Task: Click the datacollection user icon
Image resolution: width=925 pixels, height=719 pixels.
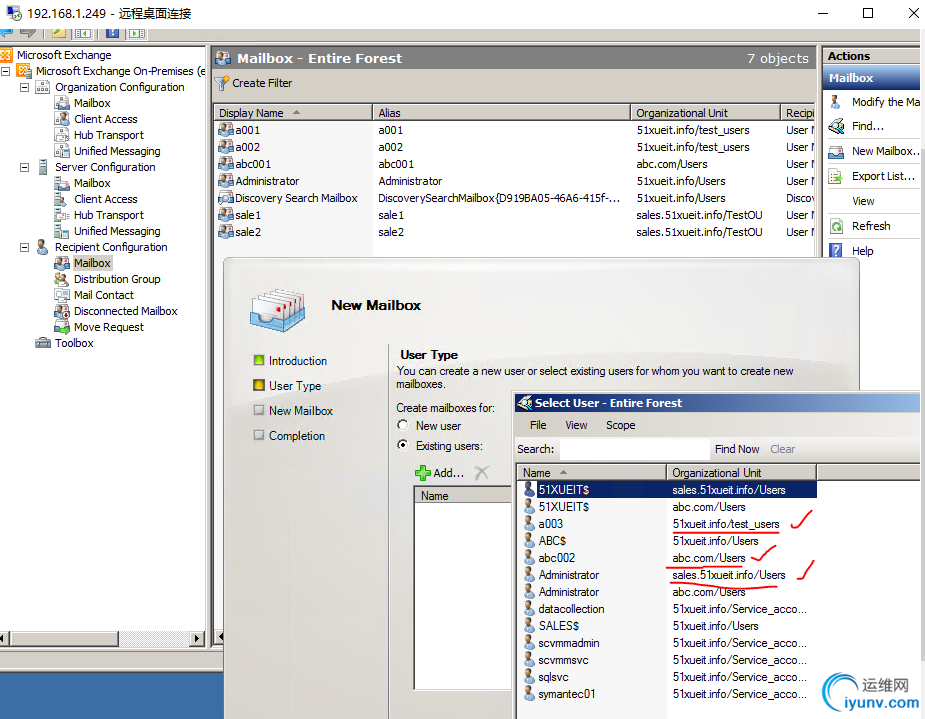Action: click(x=529, y=609)
